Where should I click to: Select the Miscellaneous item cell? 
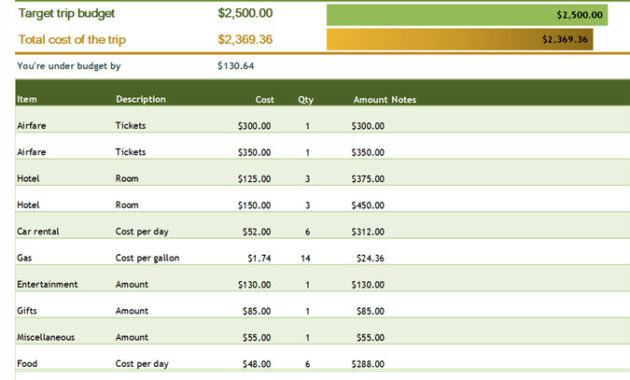pyautogui.click(x=46, y=337)
